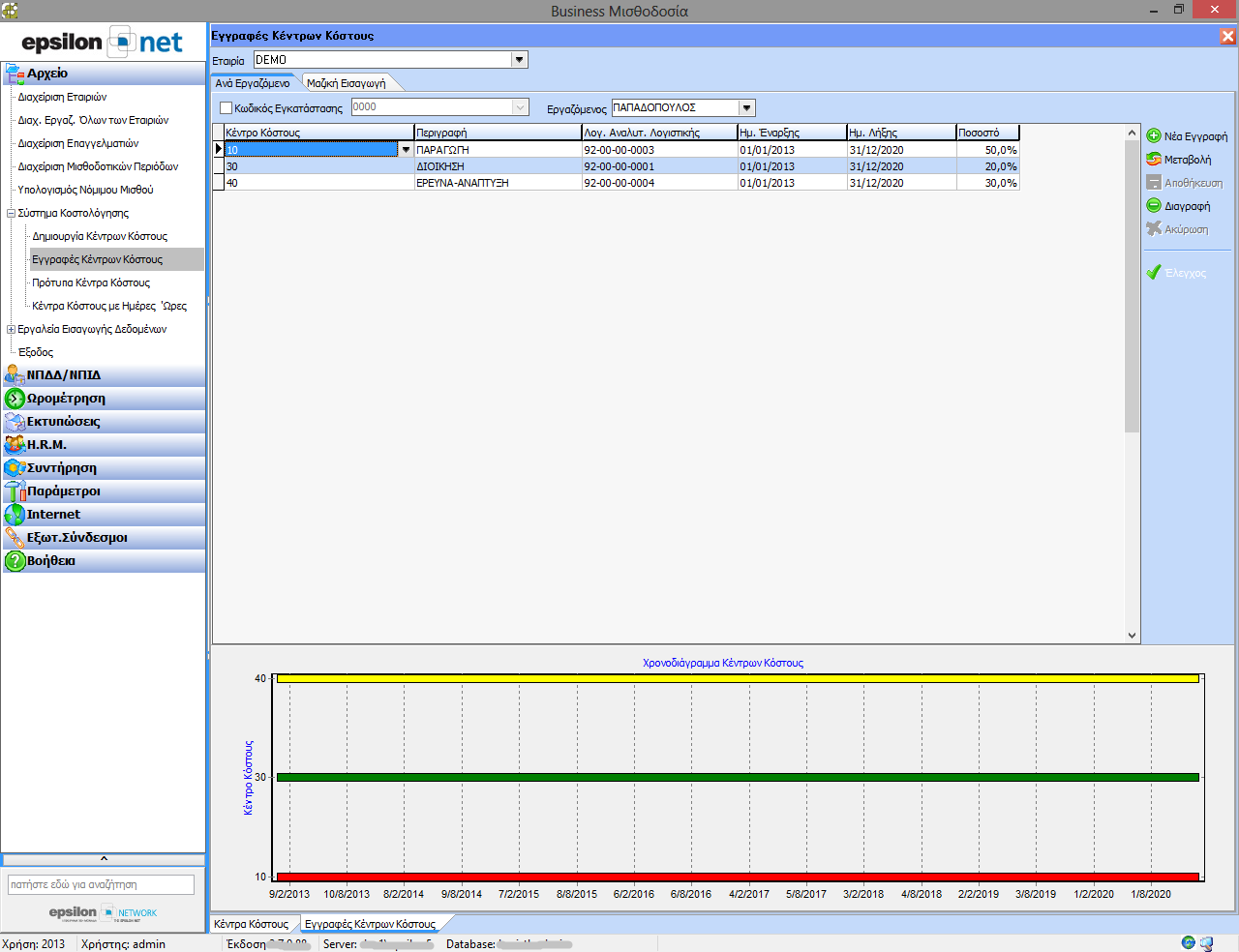Collapse the Σύστημα Κοστολόγησης tree node

(11, 213)
